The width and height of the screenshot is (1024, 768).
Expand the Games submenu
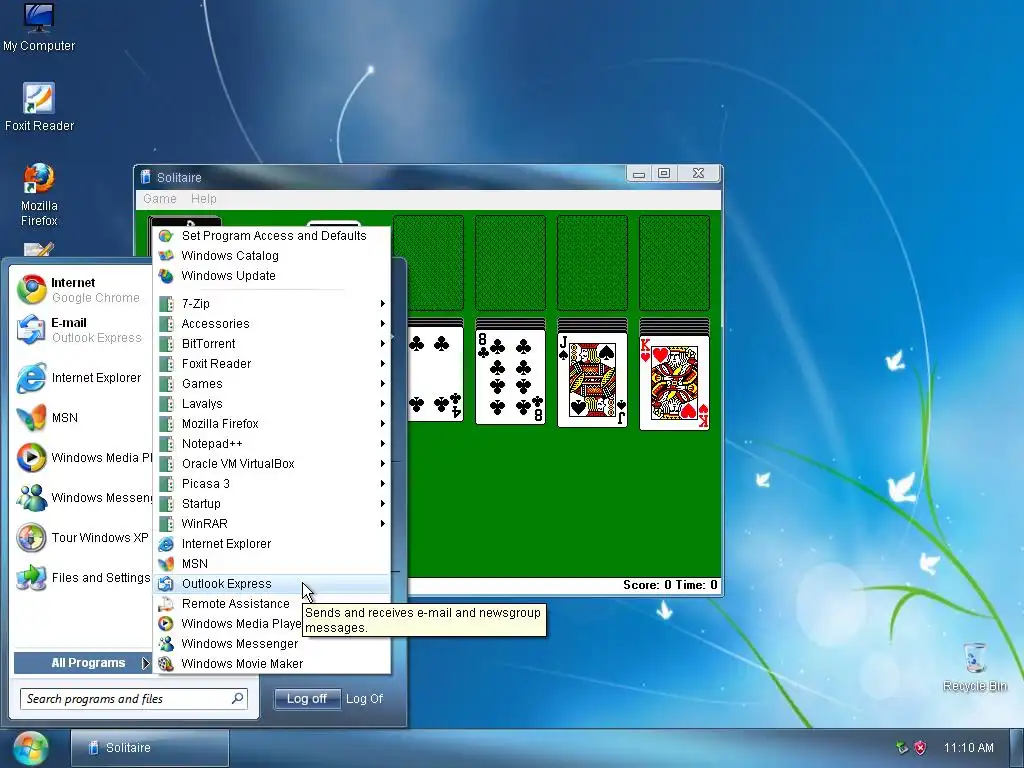point(272,384)
